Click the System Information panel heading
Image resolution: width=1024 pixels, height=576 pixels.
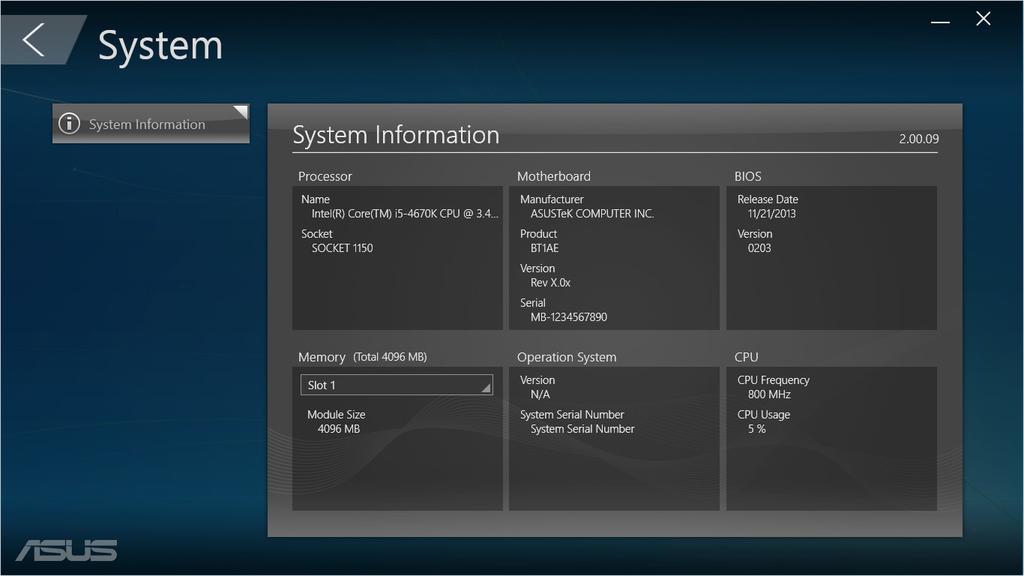396,135
